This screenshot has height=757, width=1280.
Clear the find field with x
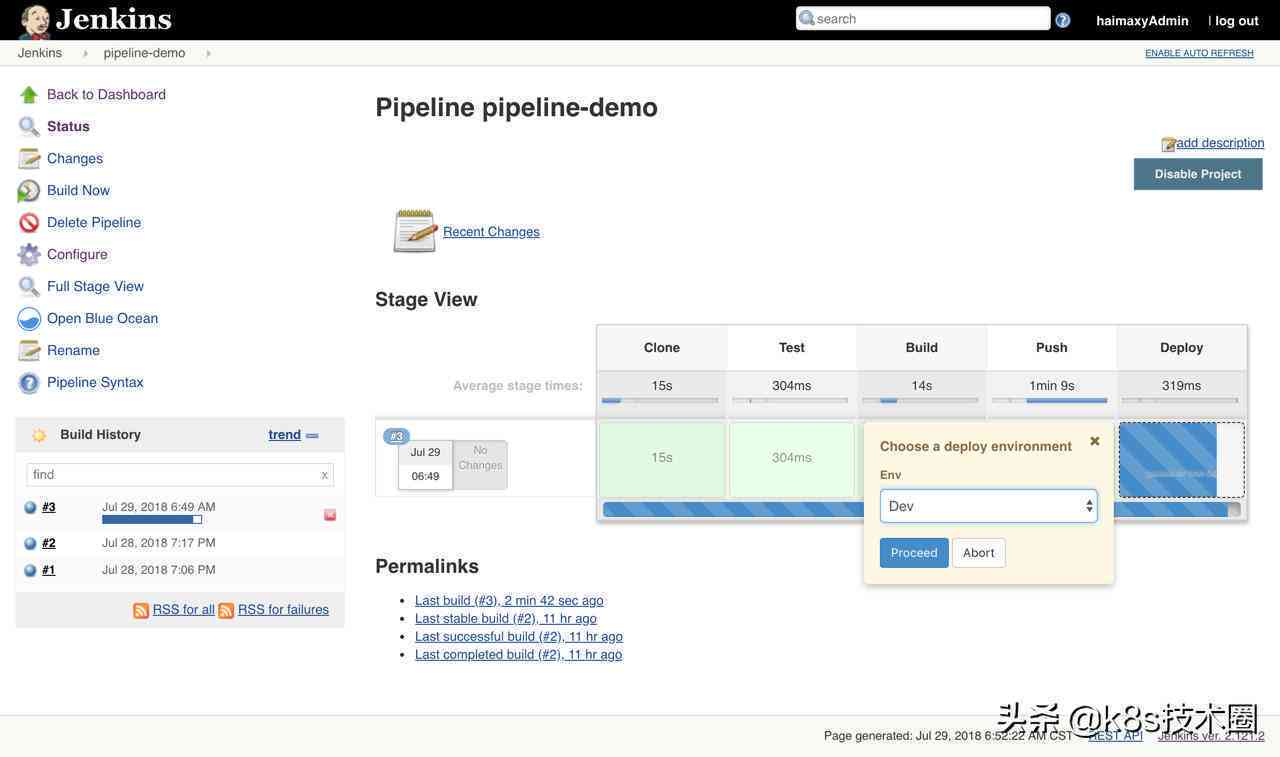point(324,475)
